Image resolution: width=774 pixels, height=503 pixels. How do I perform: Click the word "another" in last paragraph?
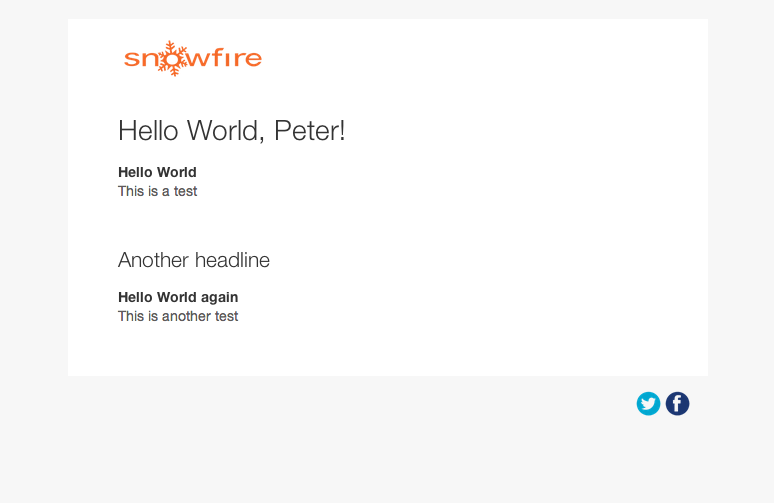tap(183, 316)
